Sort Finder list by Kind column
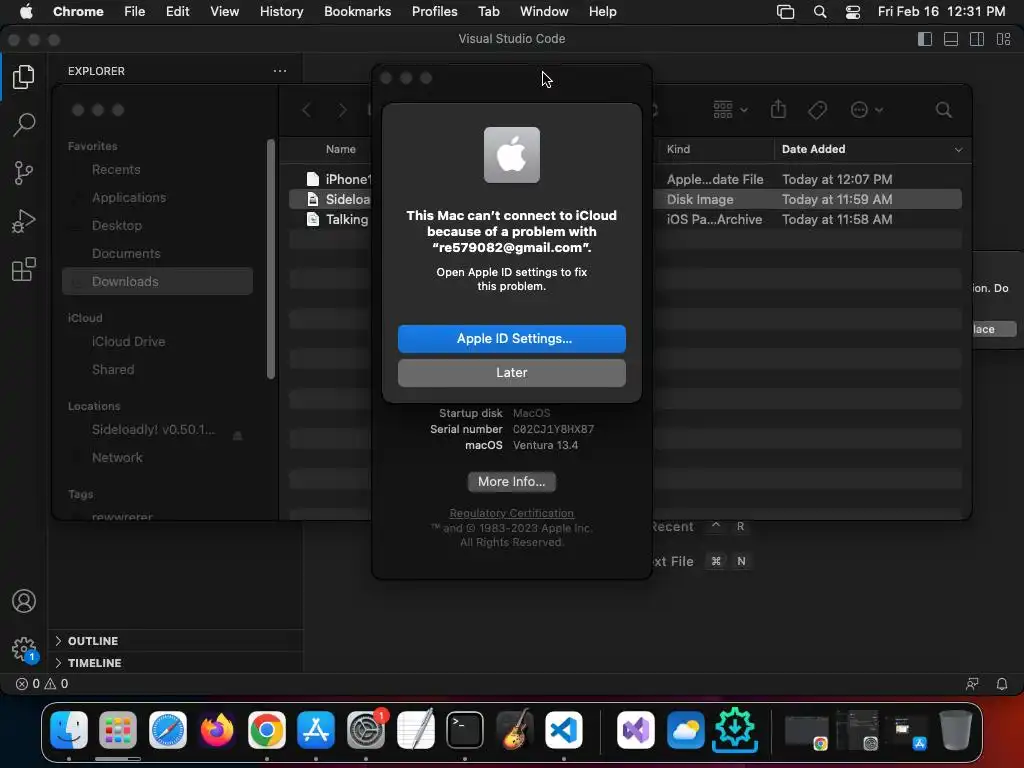 (715, 149)
